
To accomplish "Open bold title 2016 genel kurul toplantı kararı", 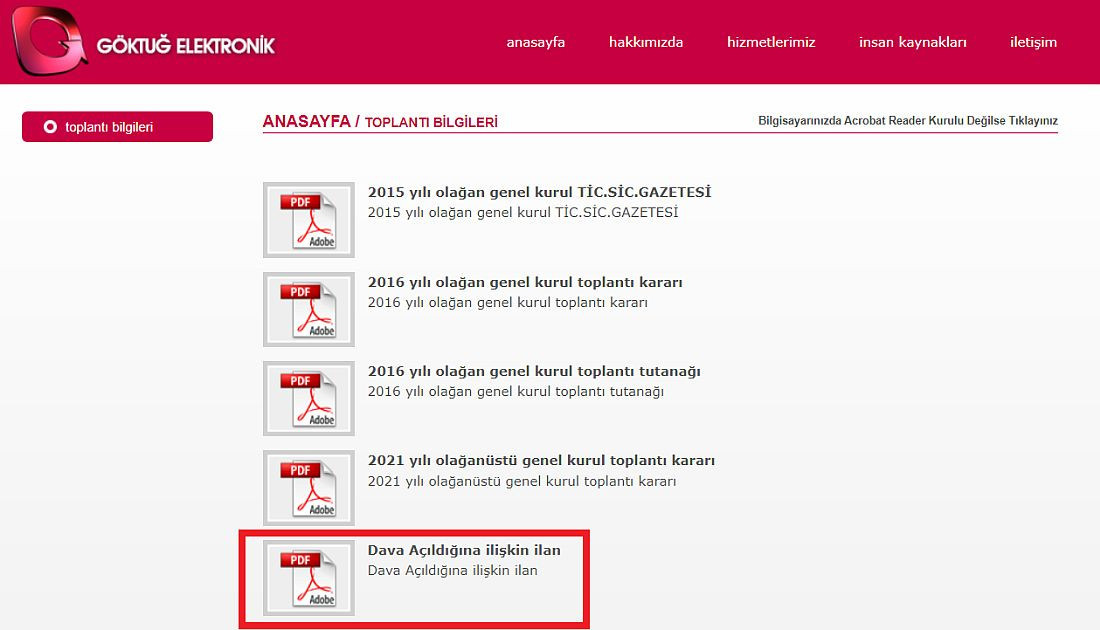I will click(x=525, y=282).
